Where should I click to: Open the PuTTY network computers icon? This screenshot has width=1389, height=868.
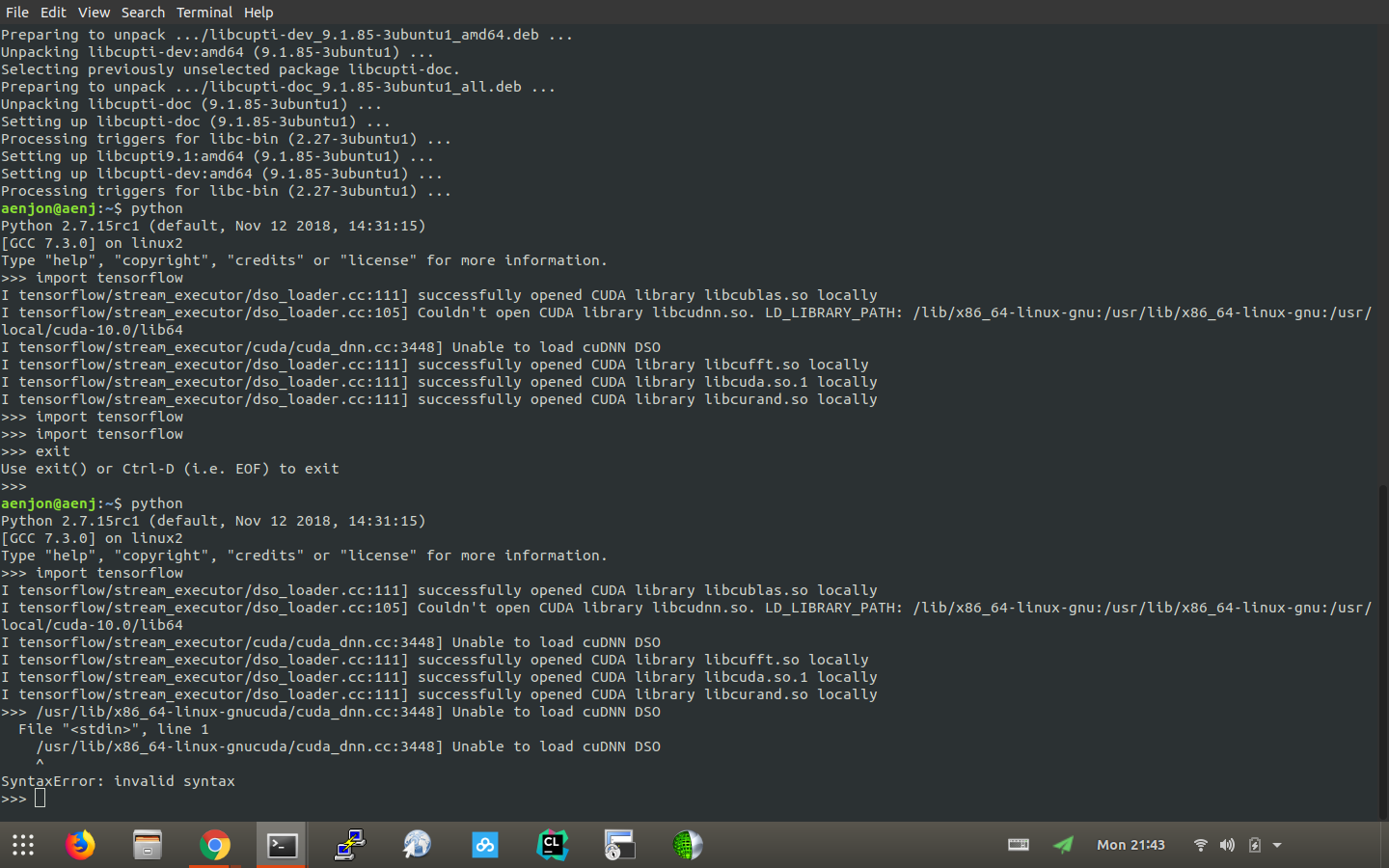[350, 846]
